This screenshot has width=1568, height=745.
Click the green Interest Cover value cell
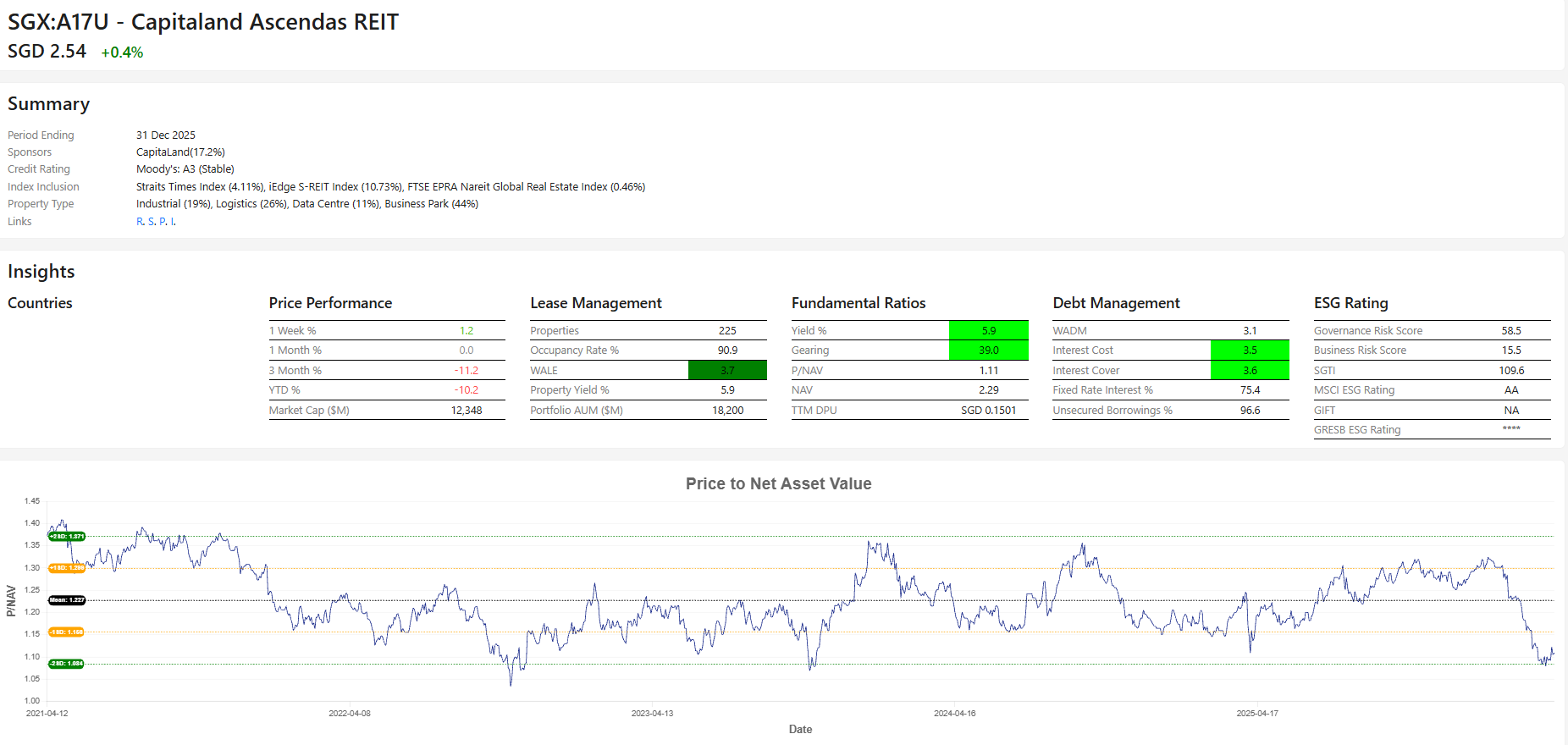tap(1250, 370)
